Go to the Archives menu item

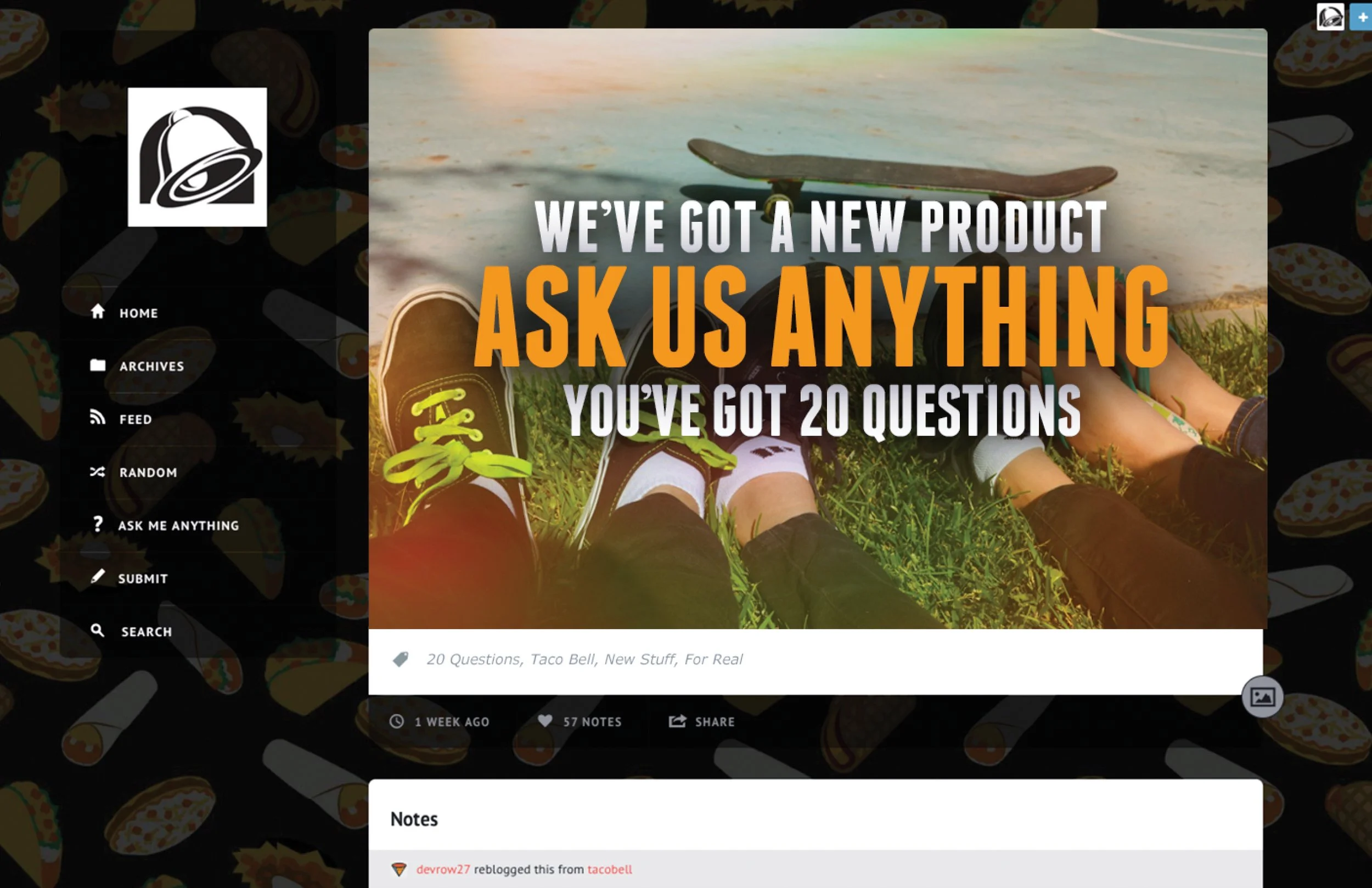pos(151,366)
